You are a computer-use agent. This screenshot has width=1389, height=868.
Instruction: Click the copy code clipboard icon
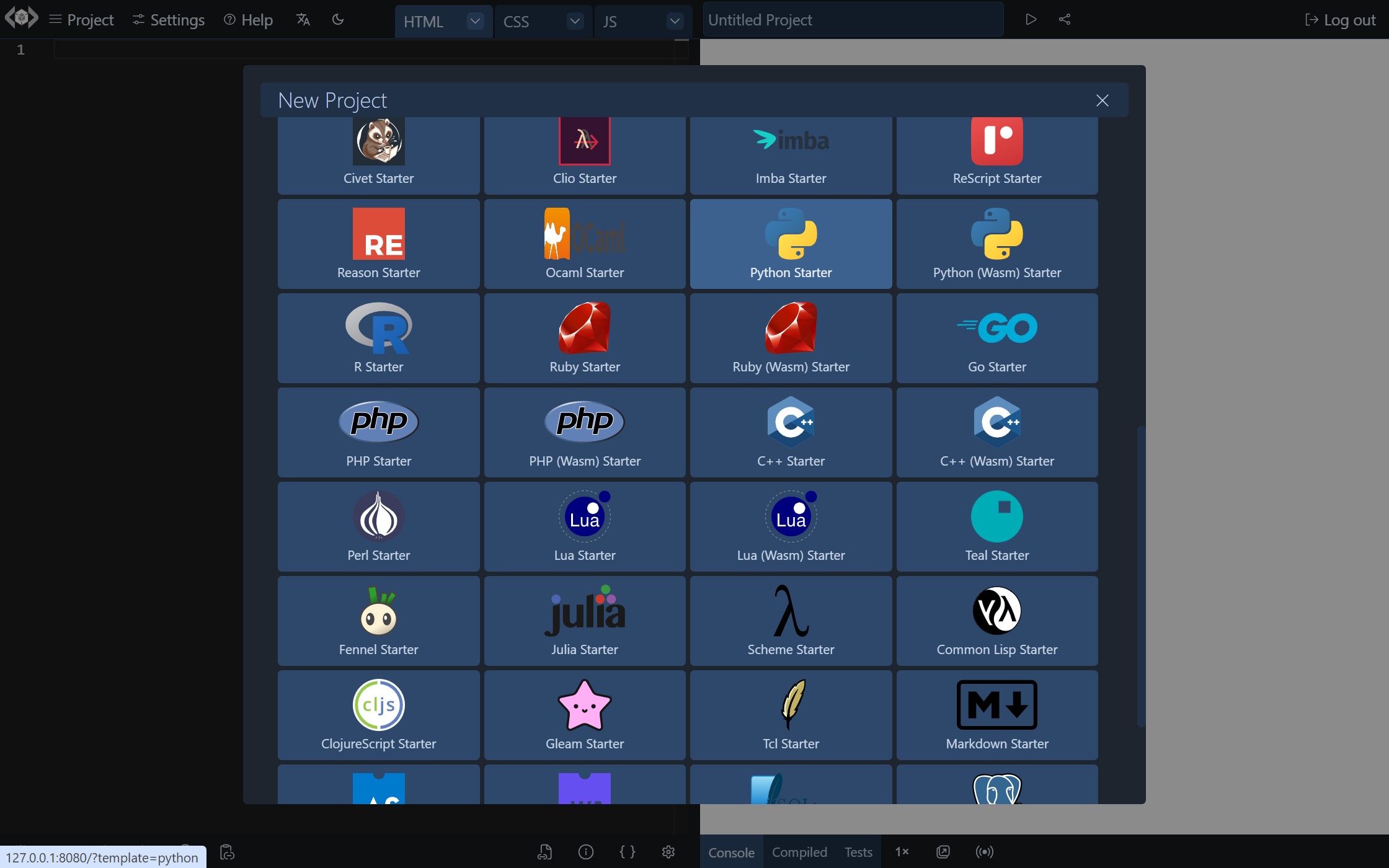click(228, 852)
